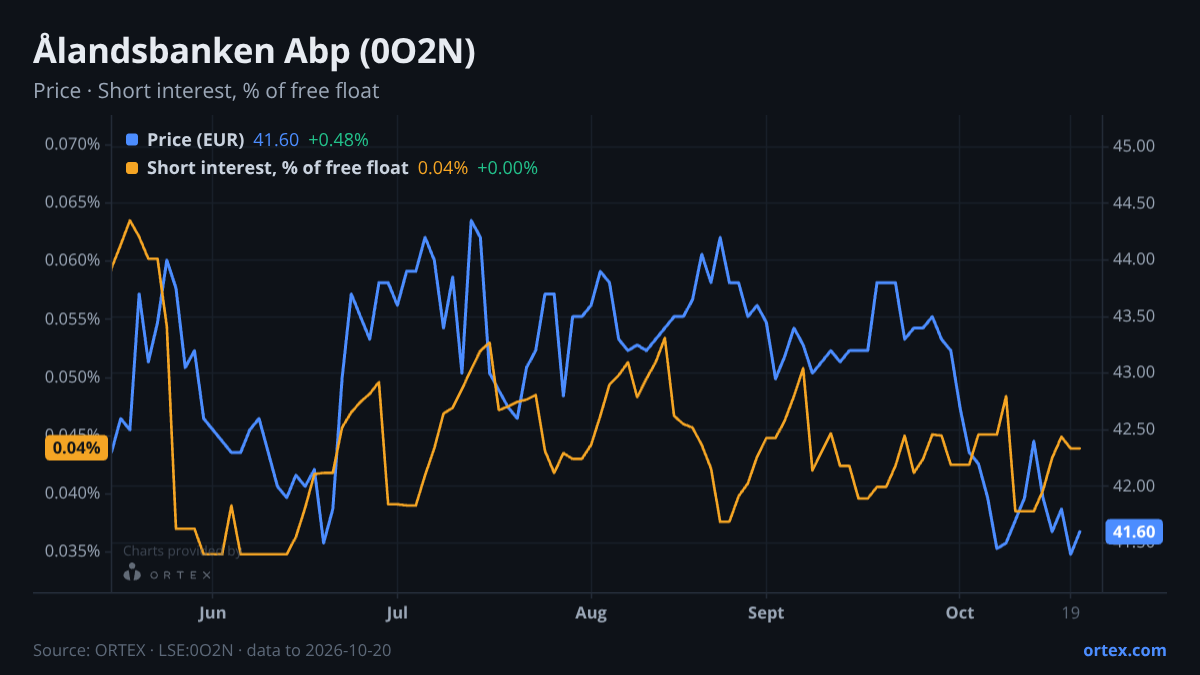Click the blue Price legend swatch
The image size is (1200, 675).
[x=132, y=140]
